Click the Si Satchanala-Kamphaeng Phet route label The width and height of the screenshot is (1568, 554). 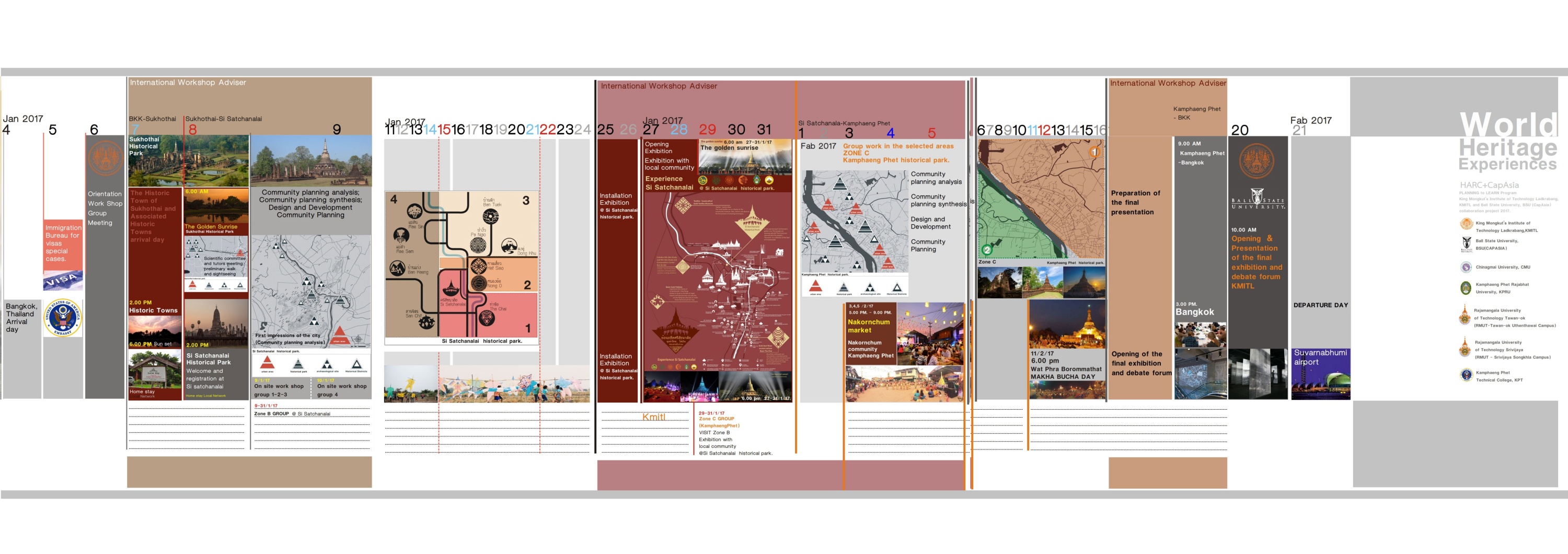(x=844, y=123)
